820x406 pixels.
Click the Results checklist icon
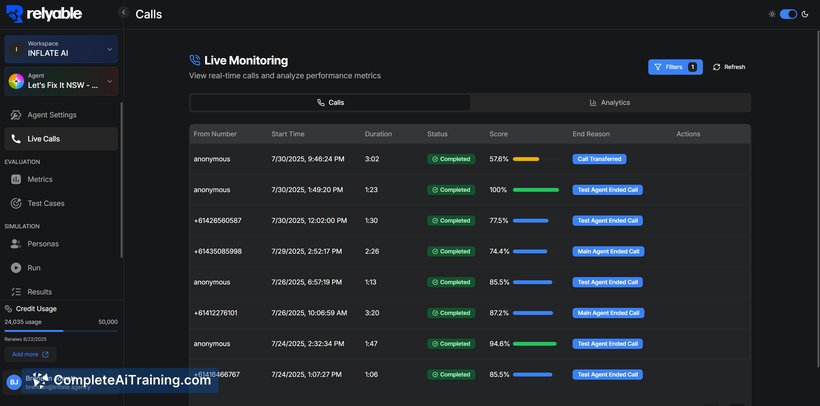16,292
